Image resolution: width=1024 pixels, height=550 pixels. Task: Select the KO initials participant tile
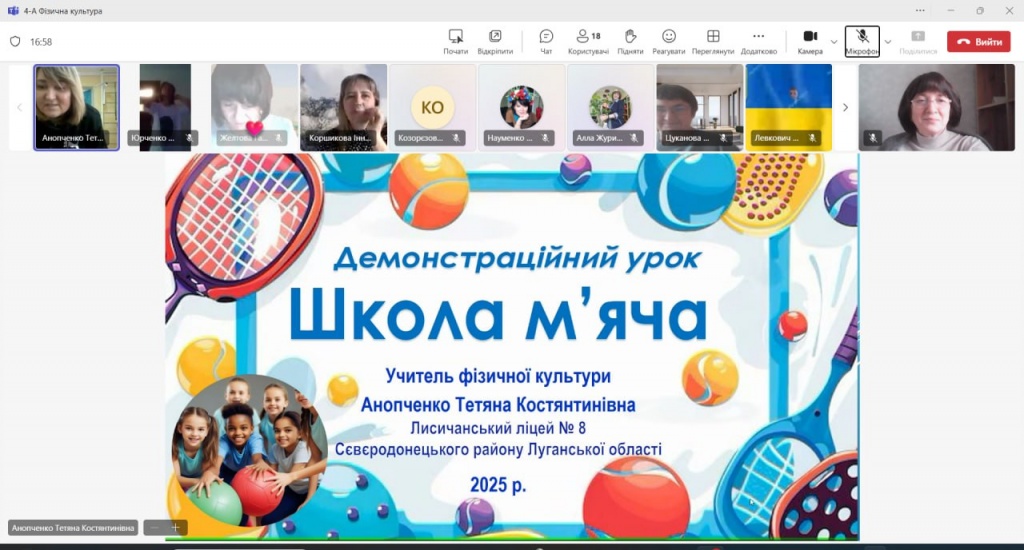coord(432,107)
